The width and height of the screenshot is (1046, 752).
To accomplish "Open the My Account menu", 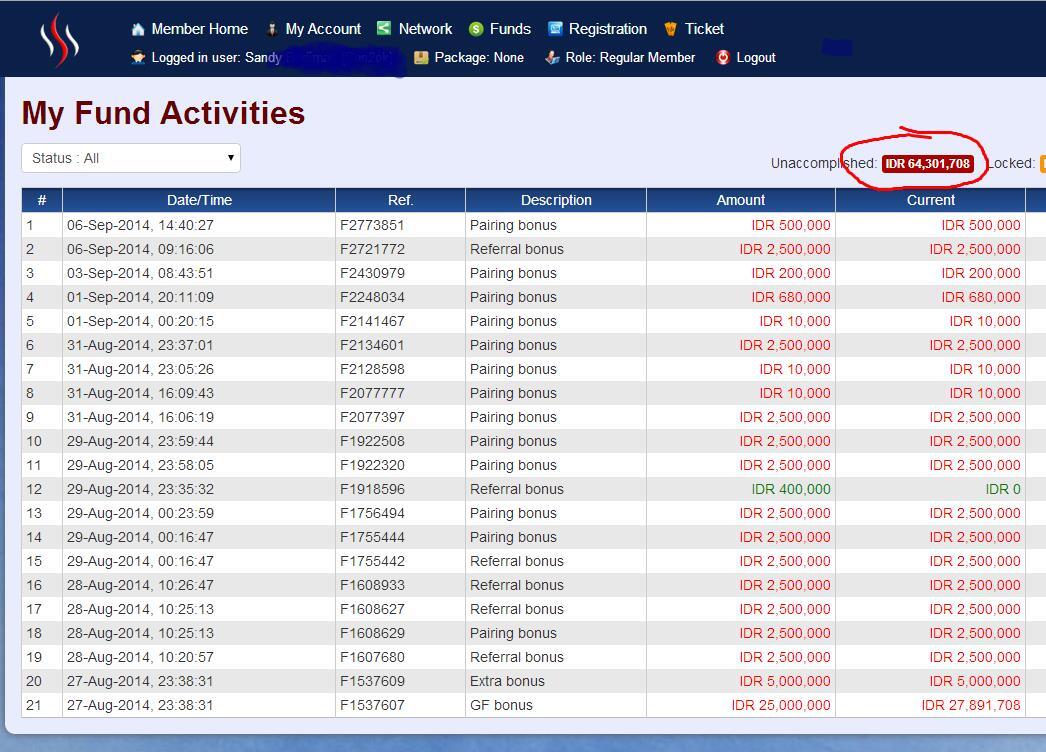I will [323, 29].
